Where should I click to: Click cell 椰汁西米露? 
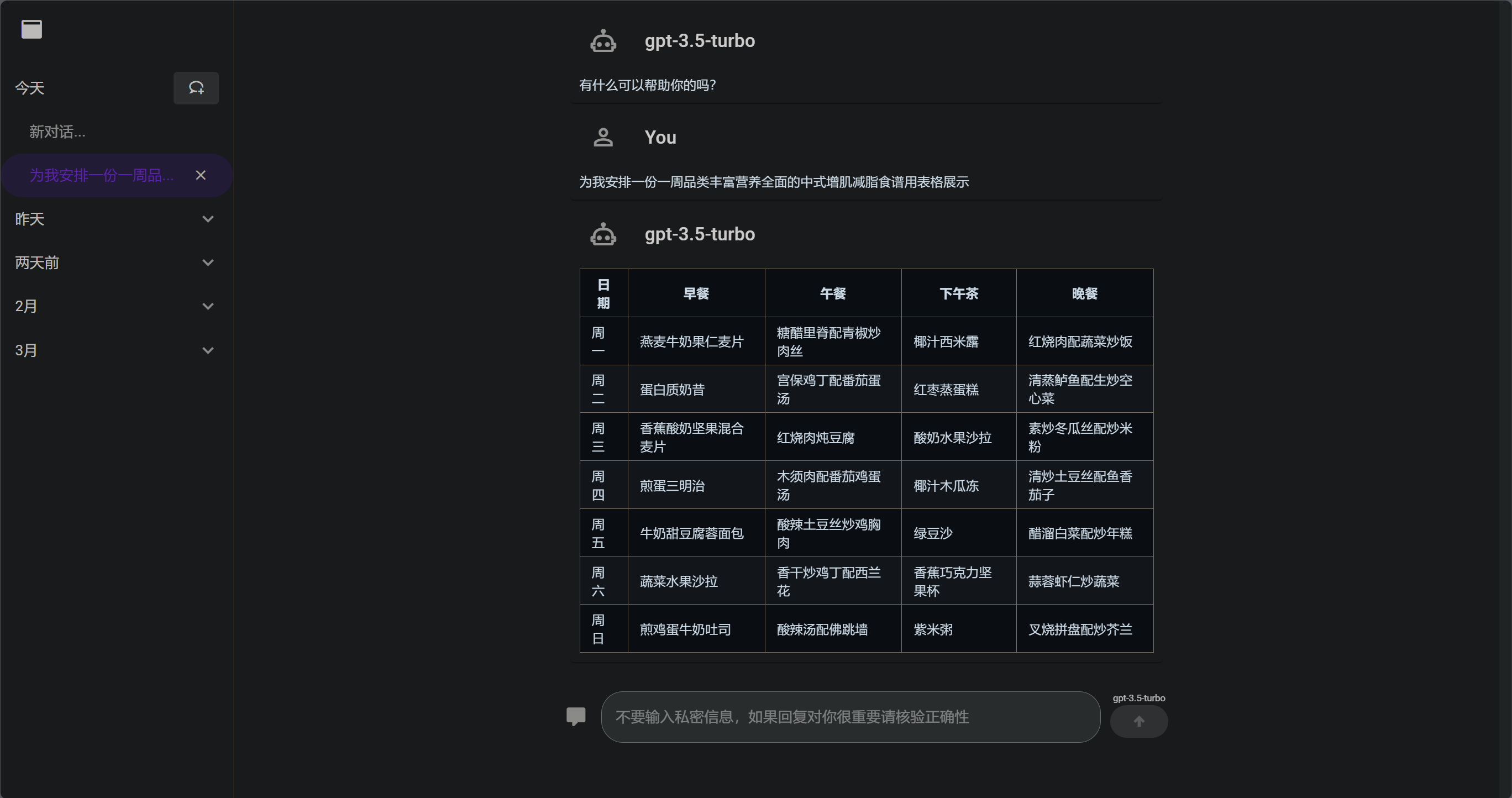[959, 342]
